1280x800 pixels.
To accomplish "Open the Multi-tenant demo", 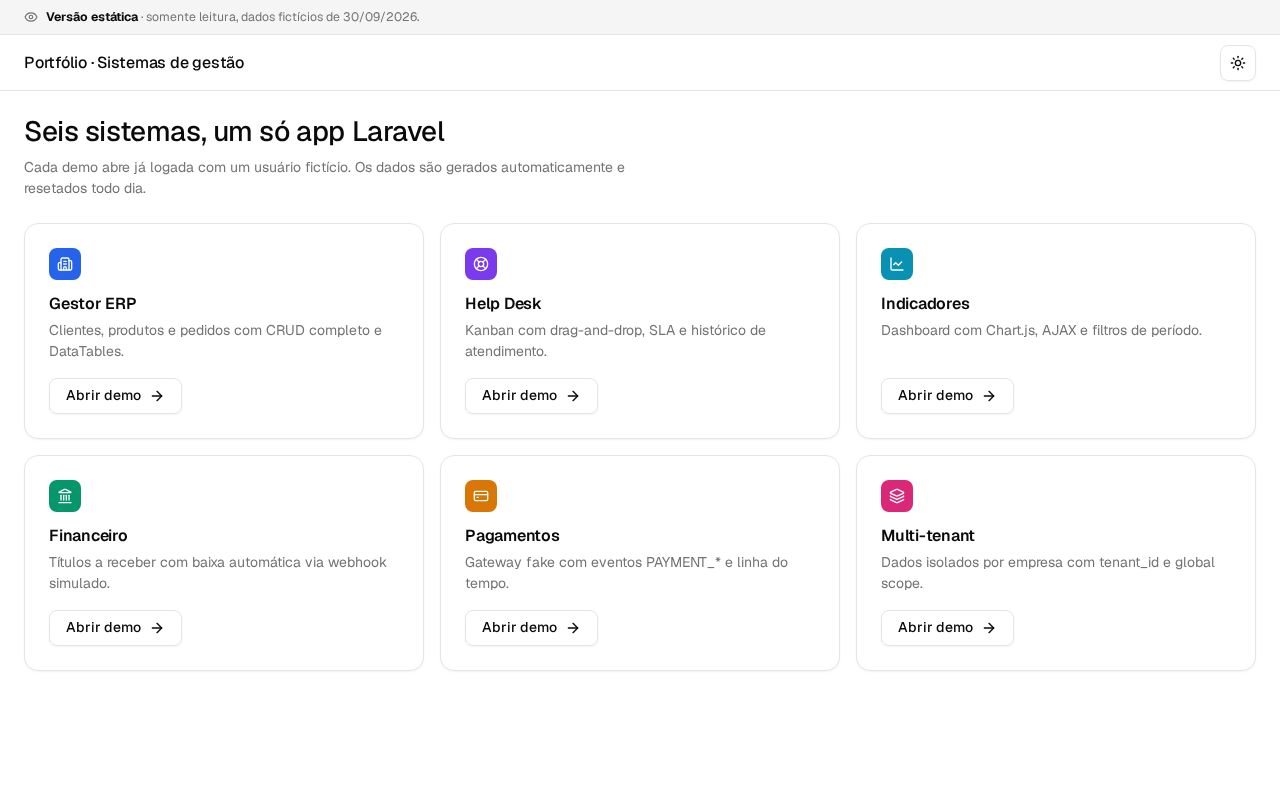I will coord(947,628).
